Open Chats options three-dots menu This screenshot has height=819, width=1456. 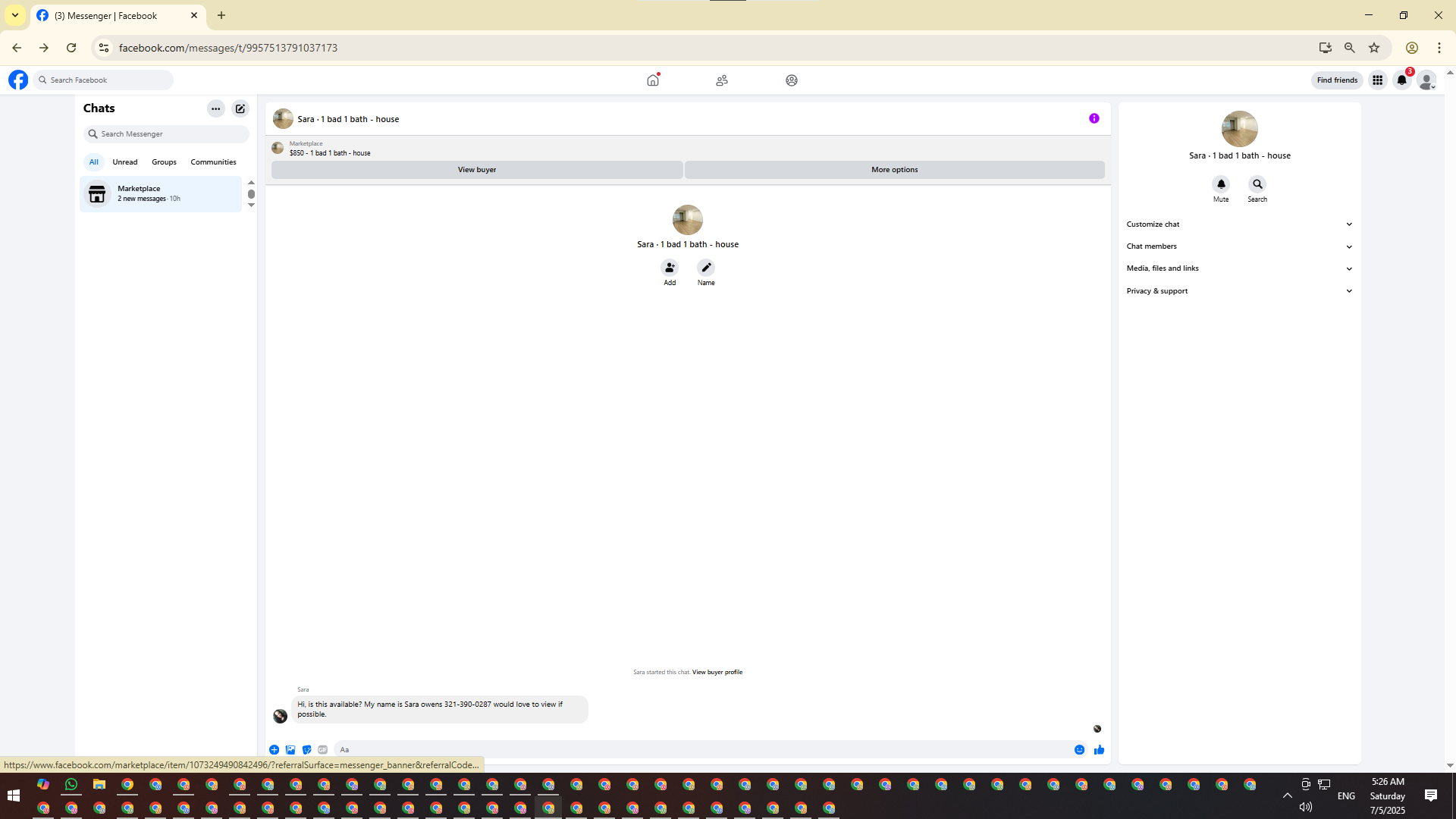coord(216,108)
